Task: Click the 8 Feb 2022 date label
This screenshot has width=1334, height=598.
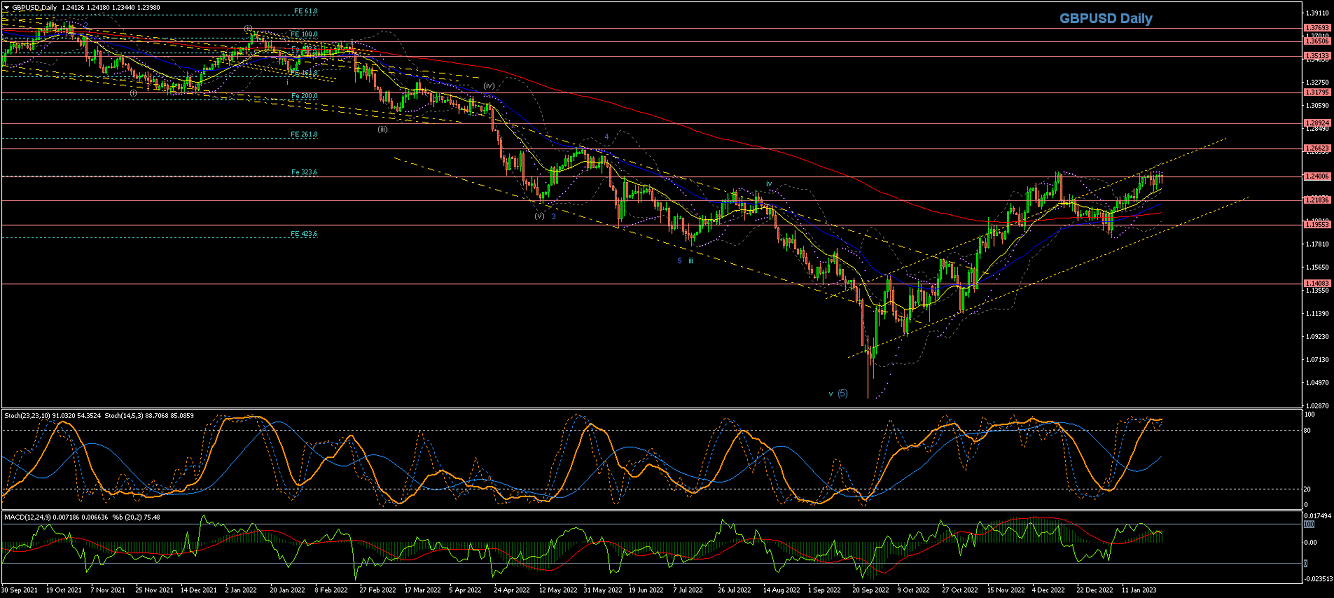Action: [330, 592]
